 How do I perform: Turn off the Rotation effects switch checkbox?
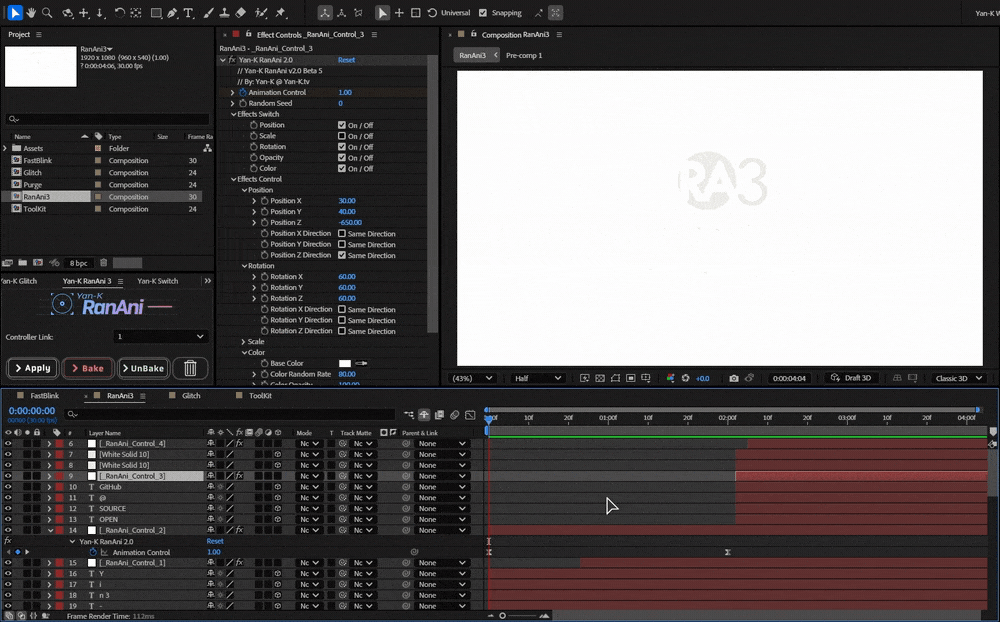[340, 146]
